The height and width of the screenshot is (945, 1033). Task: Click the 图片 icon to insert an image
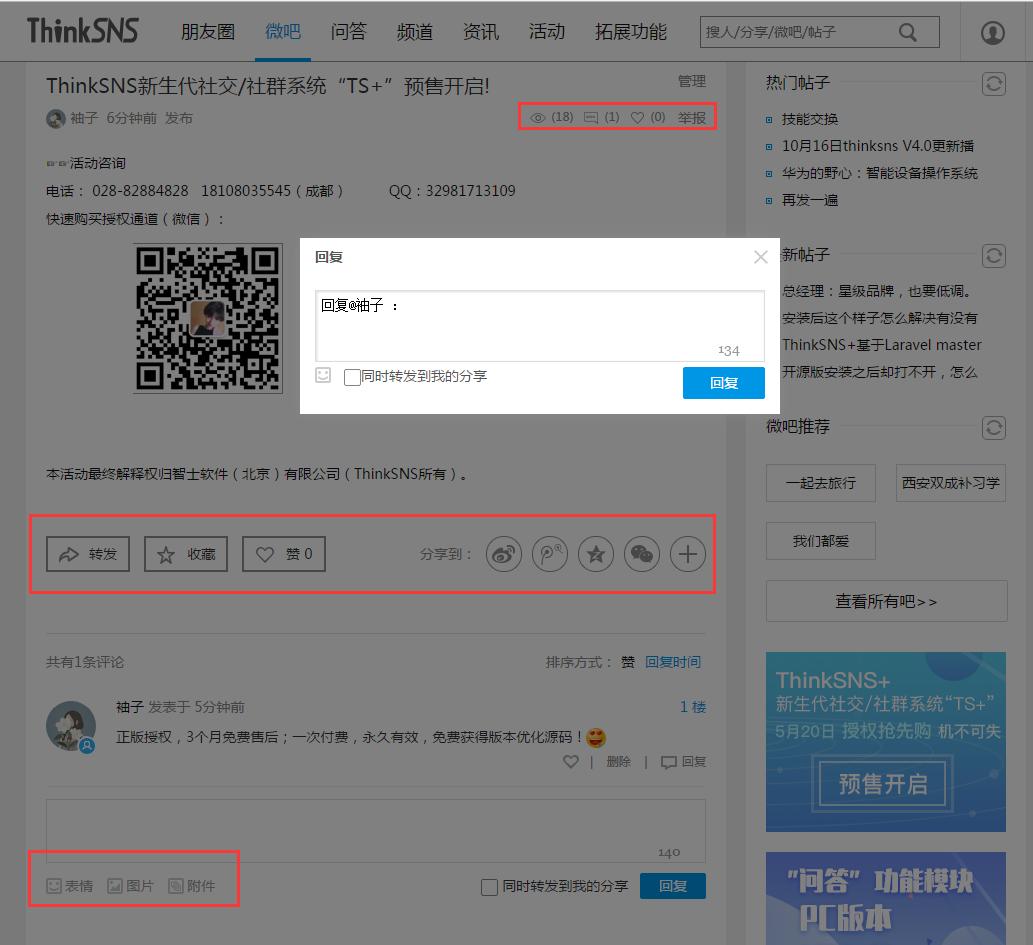[131, 885]
